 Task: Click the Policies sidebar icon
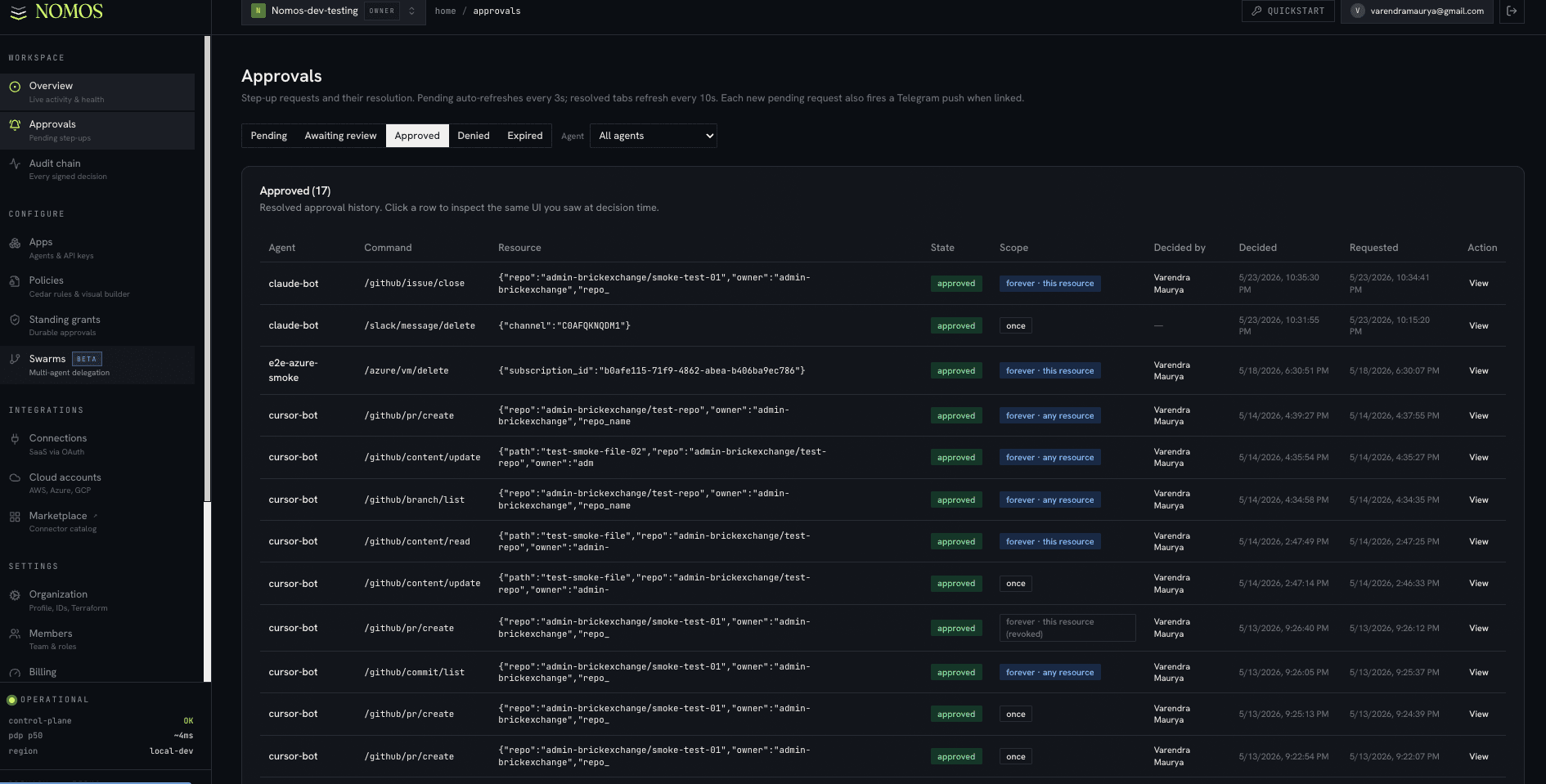tap(15, 281)
